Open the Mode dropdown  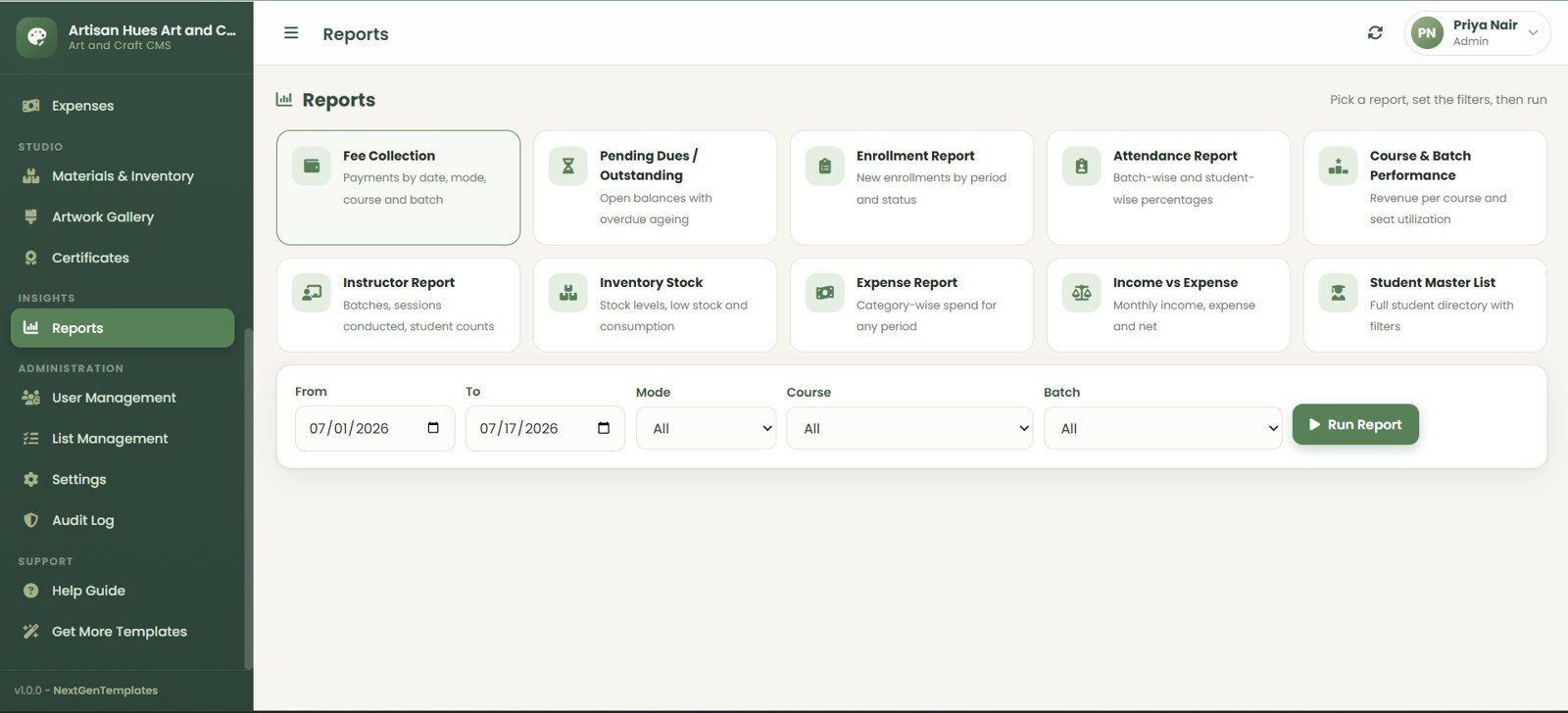pos(707,428)
